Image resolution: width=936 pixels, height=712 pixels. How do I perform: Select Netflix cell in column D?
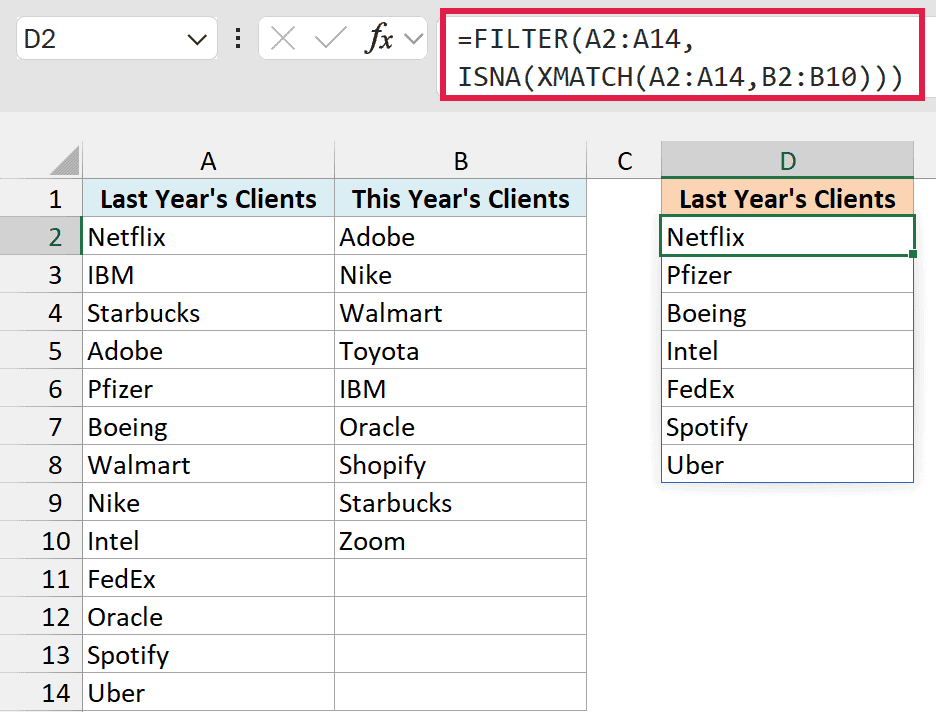tap(787, 236)
